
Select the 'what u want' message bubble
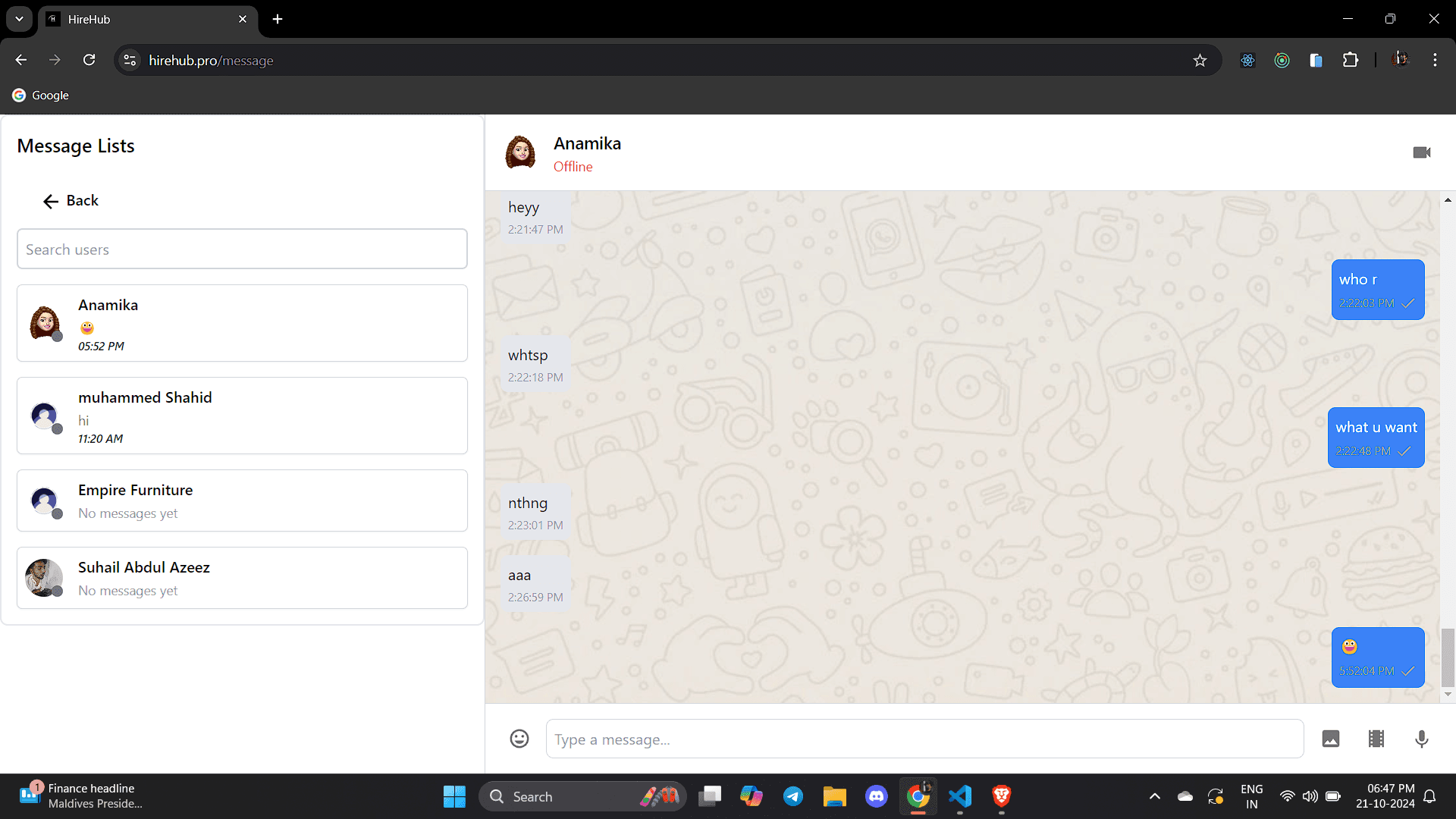tap(1376, 438)
